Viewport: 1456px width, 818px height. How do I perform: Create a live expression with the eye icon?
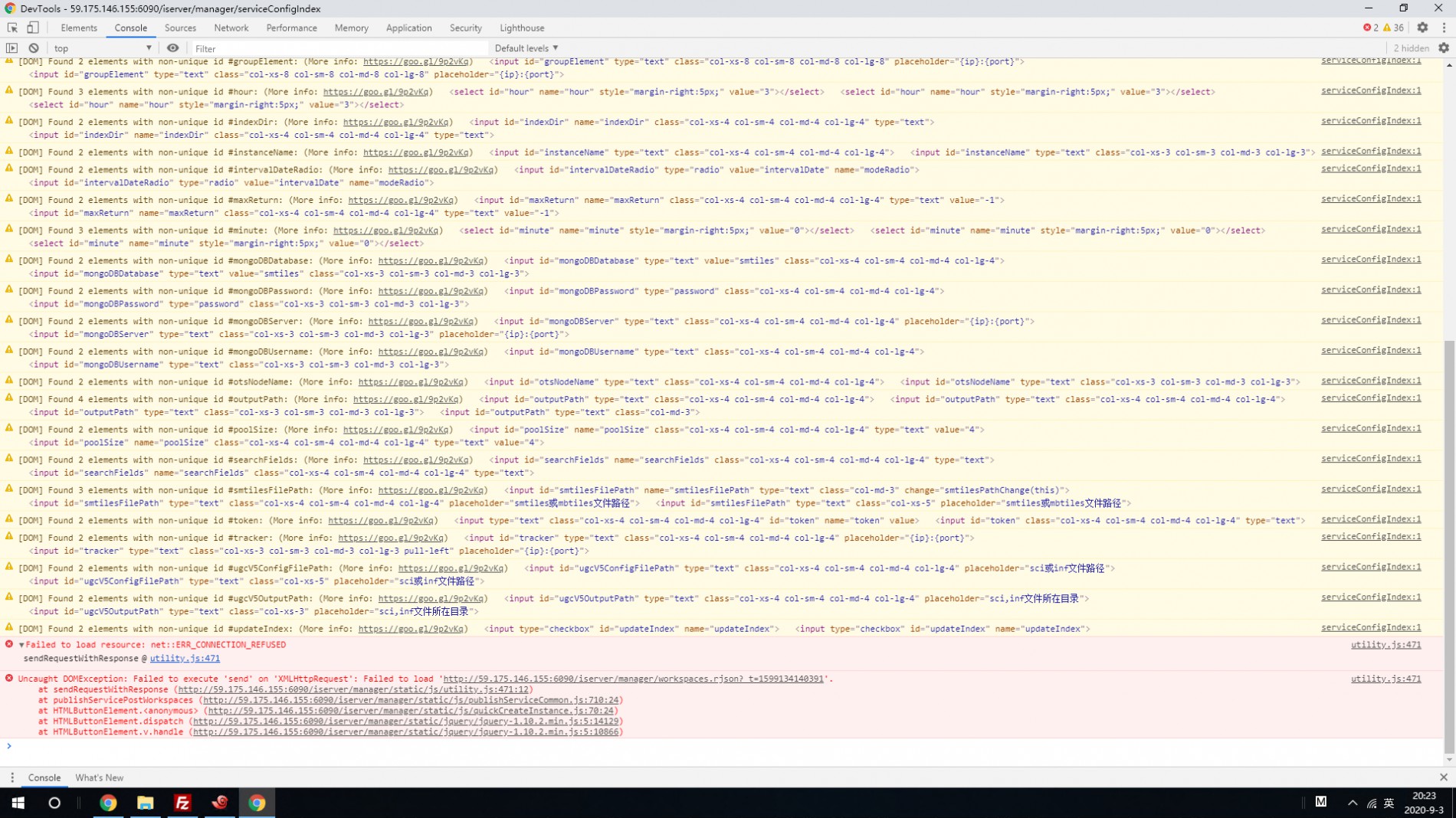click(x=173, y=47)
